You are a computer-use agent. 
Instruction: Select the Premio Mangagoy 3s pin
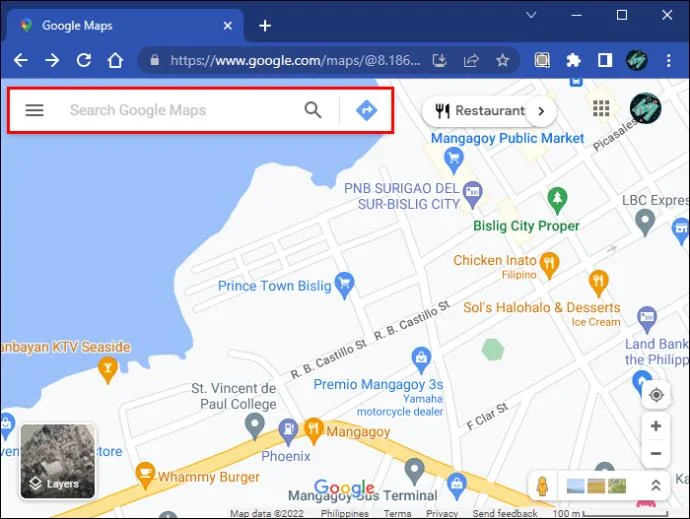pos(421,361)
